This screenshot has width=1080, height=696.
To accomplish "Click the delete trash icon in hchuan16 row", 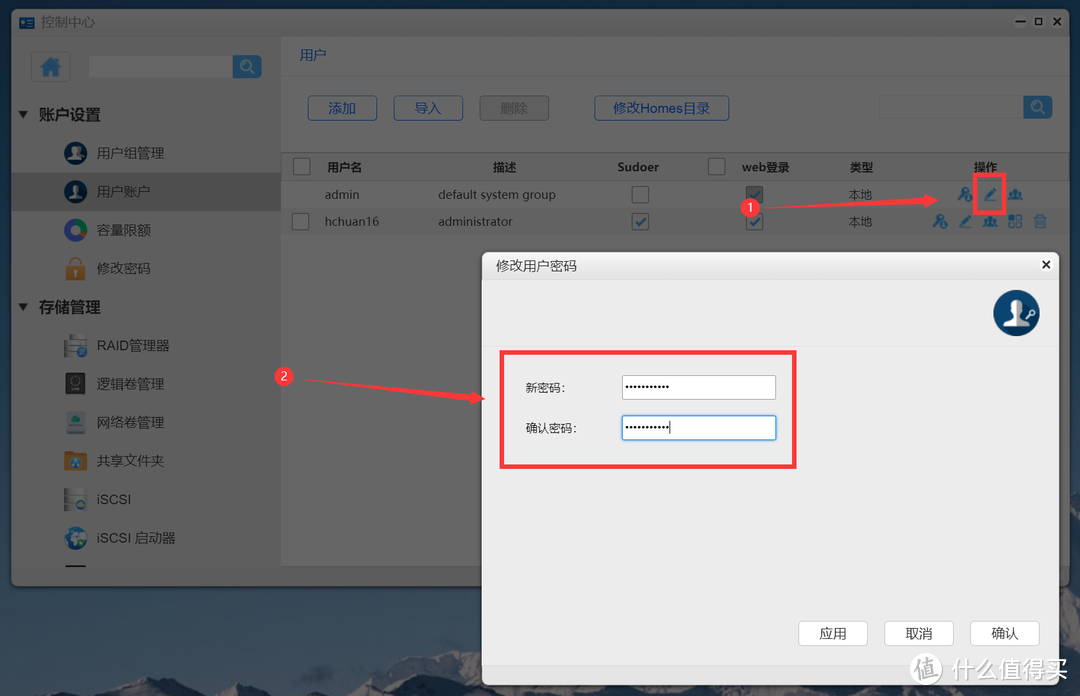I will pos(1040,221).
